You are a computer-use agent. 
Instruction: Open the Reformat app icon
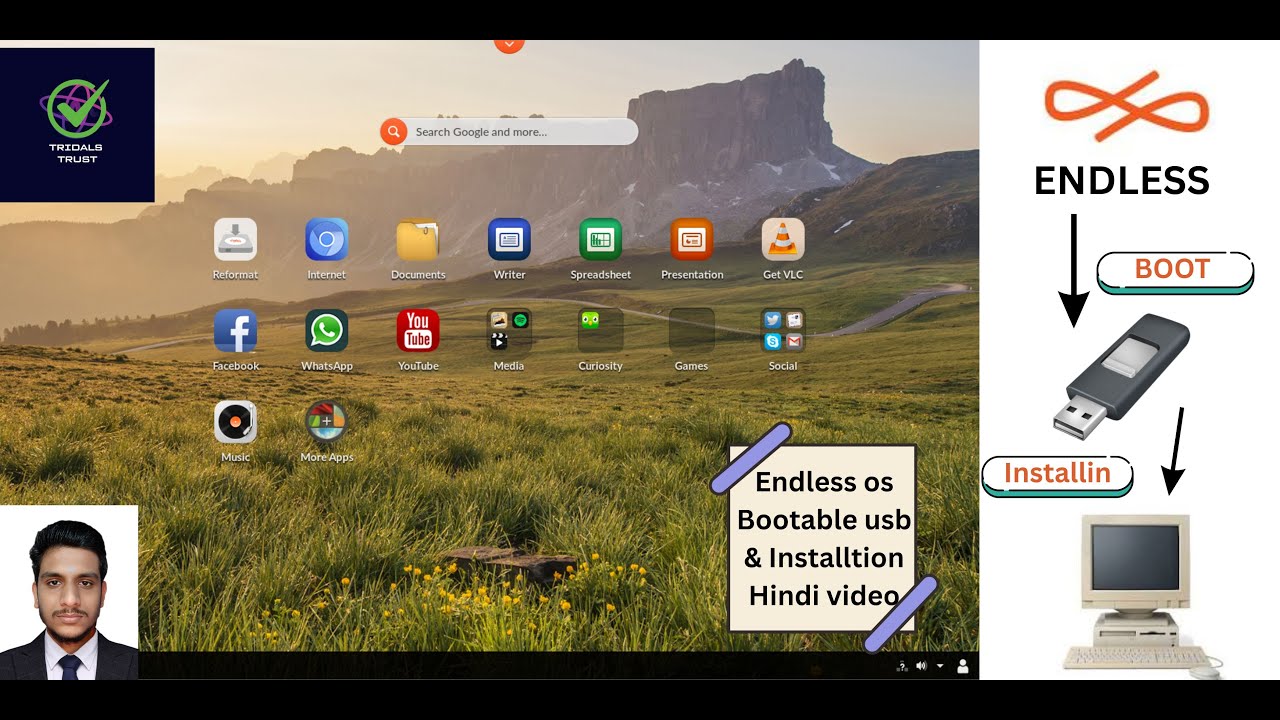235,240
